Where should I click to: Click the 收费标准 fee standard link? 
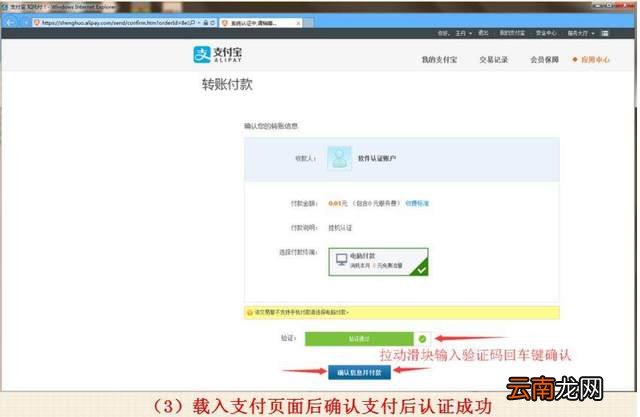[x=417, y=203]
